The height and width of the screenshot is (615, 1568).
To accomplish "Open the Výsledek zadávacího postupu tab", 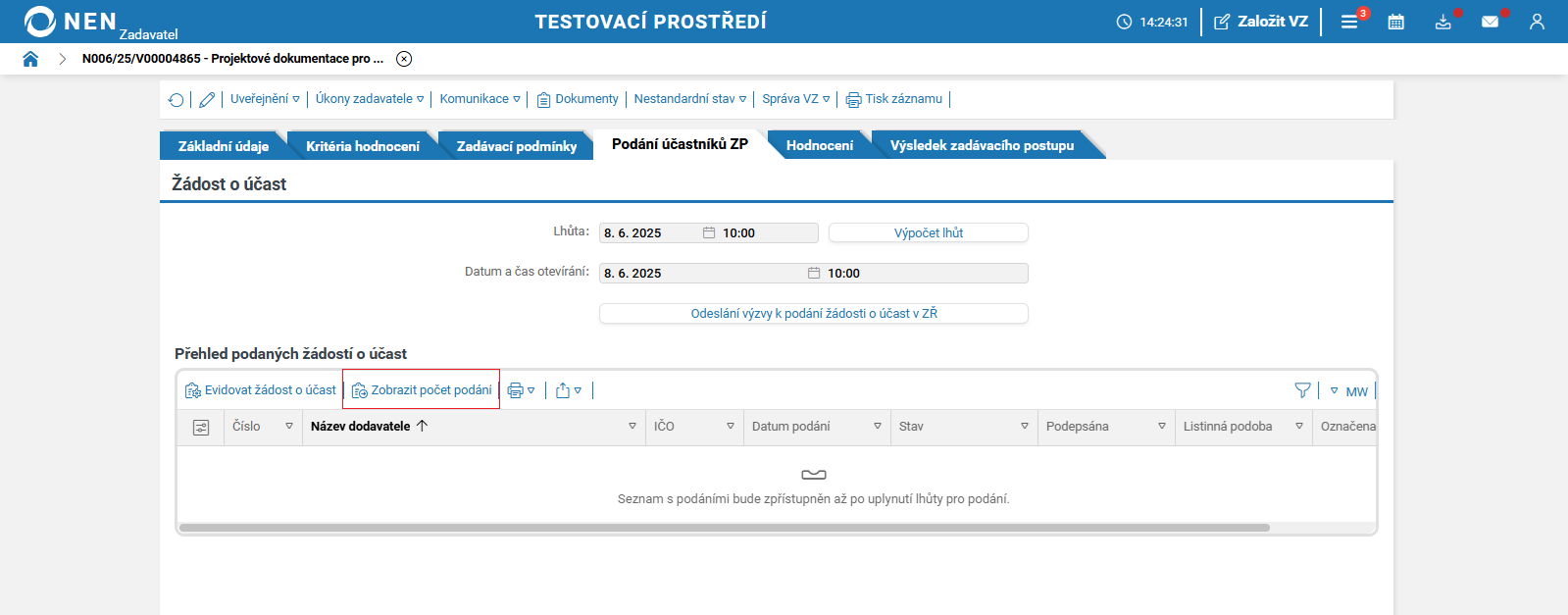I will point(982,145).
